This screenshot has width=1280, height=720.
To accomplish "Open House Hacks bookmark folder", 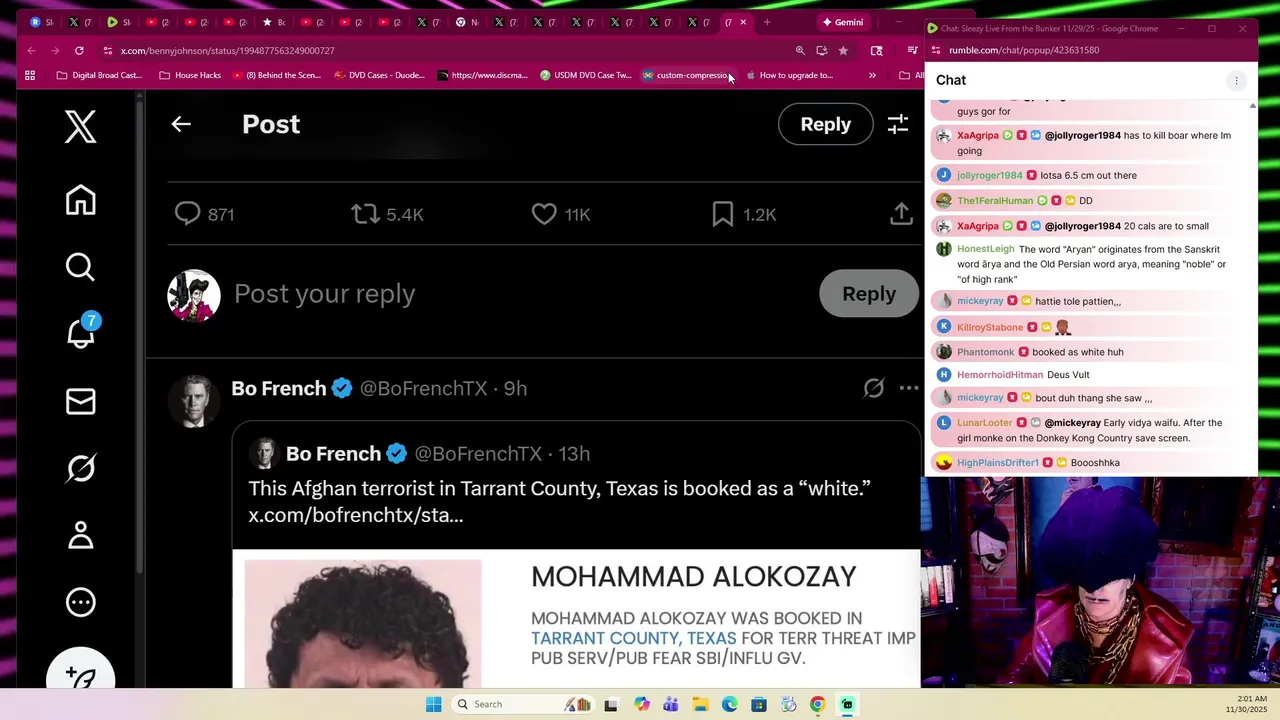I will point(190,75).
